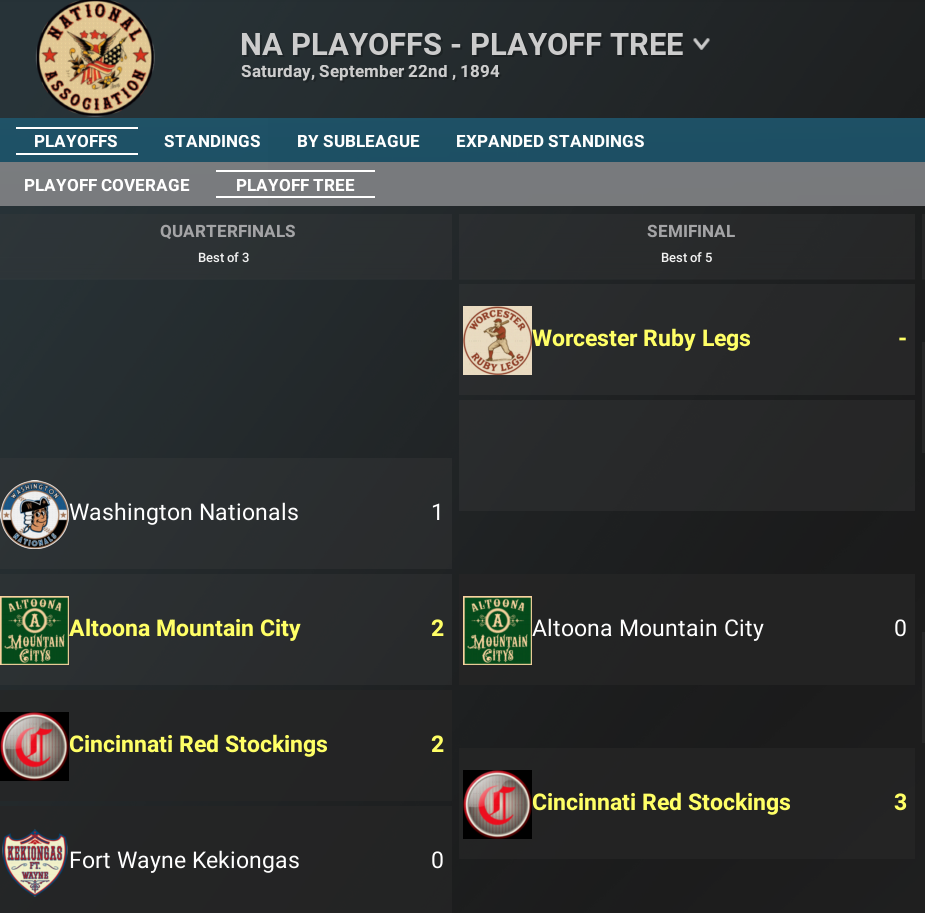The height and width of the screenshot is (913, 925).
Task: Click the Worcester Ruby Legs team logo
Action: coord(497,339)
